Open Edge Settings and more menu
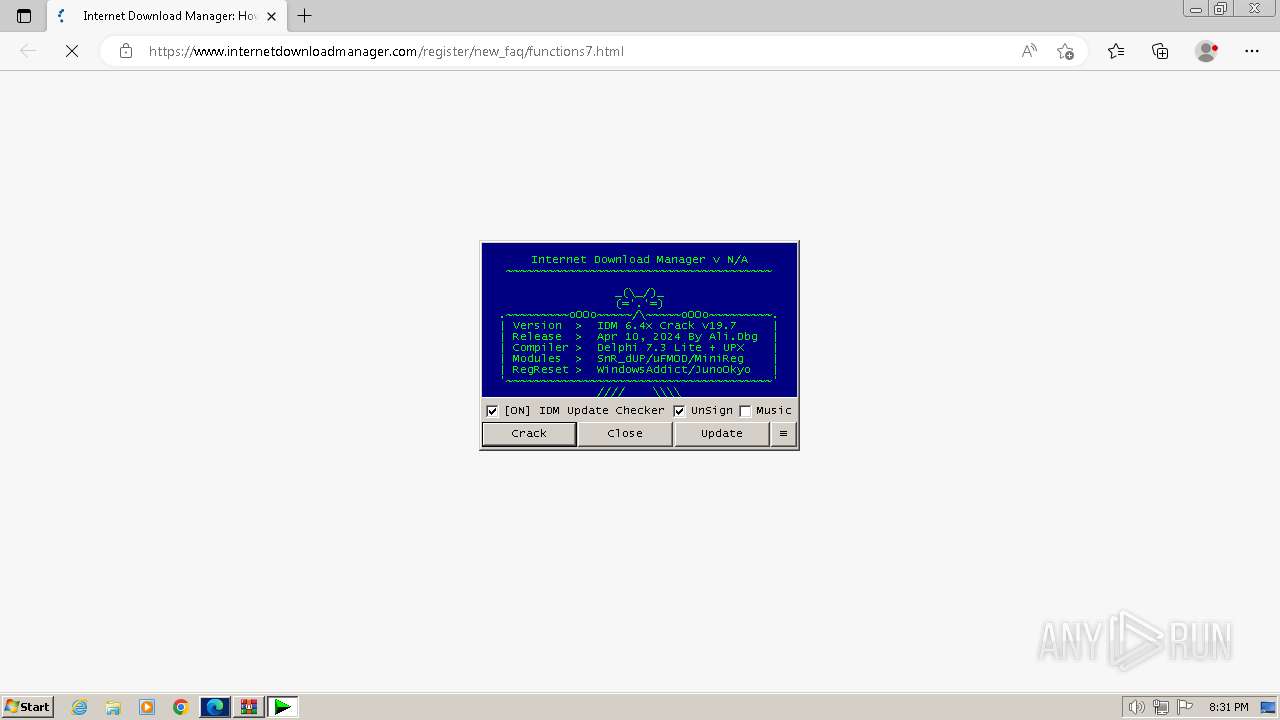This screenshot has width=1280, height=720. [x=1252, y=51]
